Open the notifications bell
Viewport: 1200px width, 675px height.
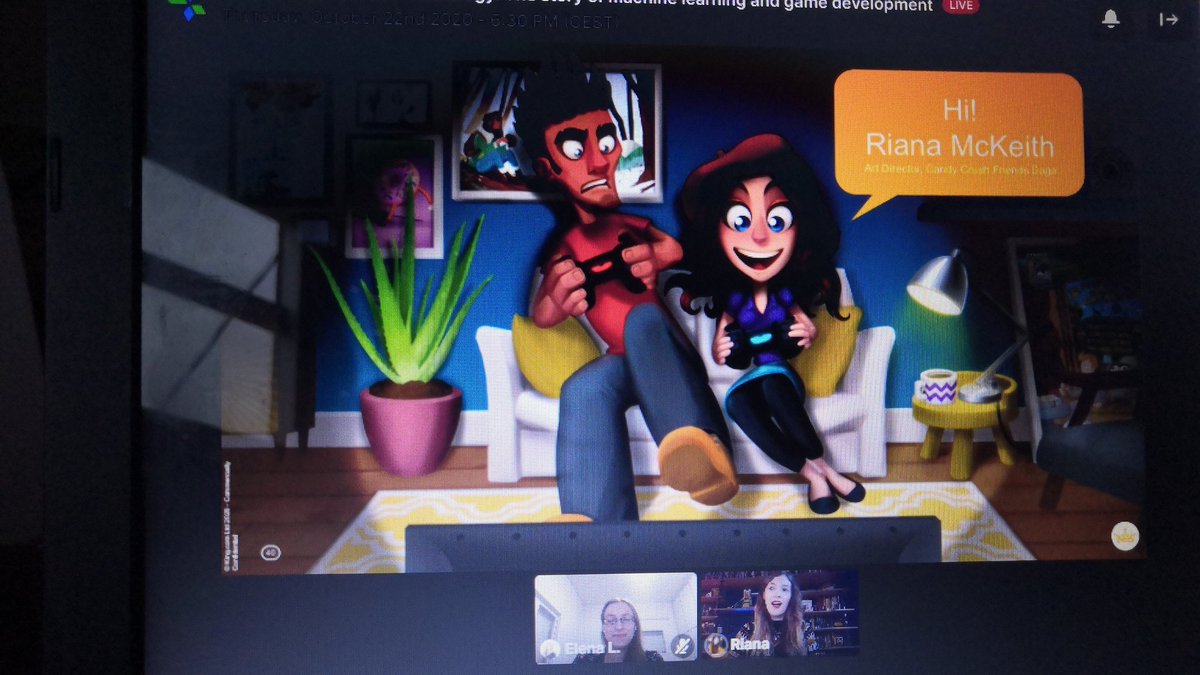click(1111, 18)
